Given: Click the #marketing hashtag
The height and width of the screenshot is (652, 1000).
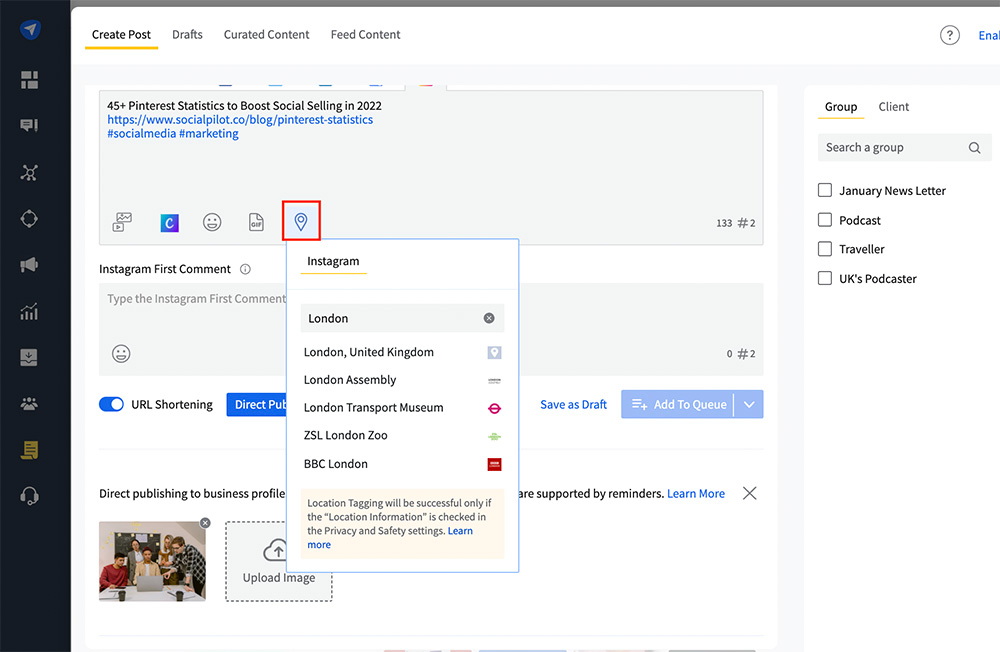Looking at the screenshot, I should pos(209,134).
